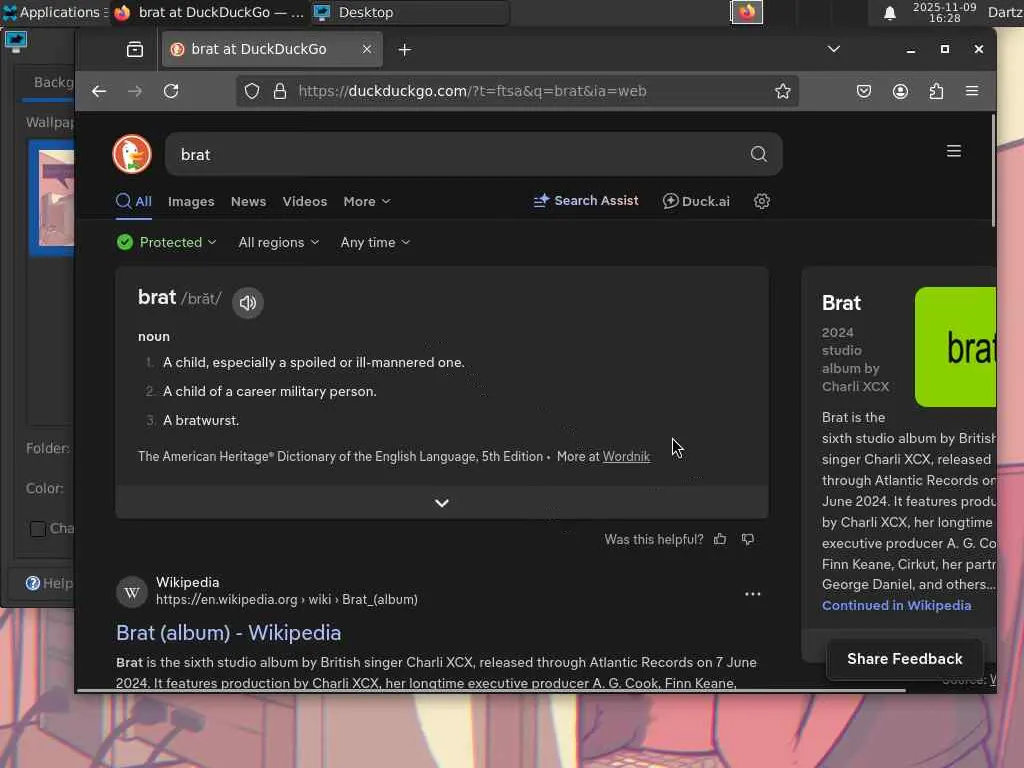This screenshot has width=1024, height=768.
Task: Open the DuckDuckGo hamburger menu
Action: (953, 152)
